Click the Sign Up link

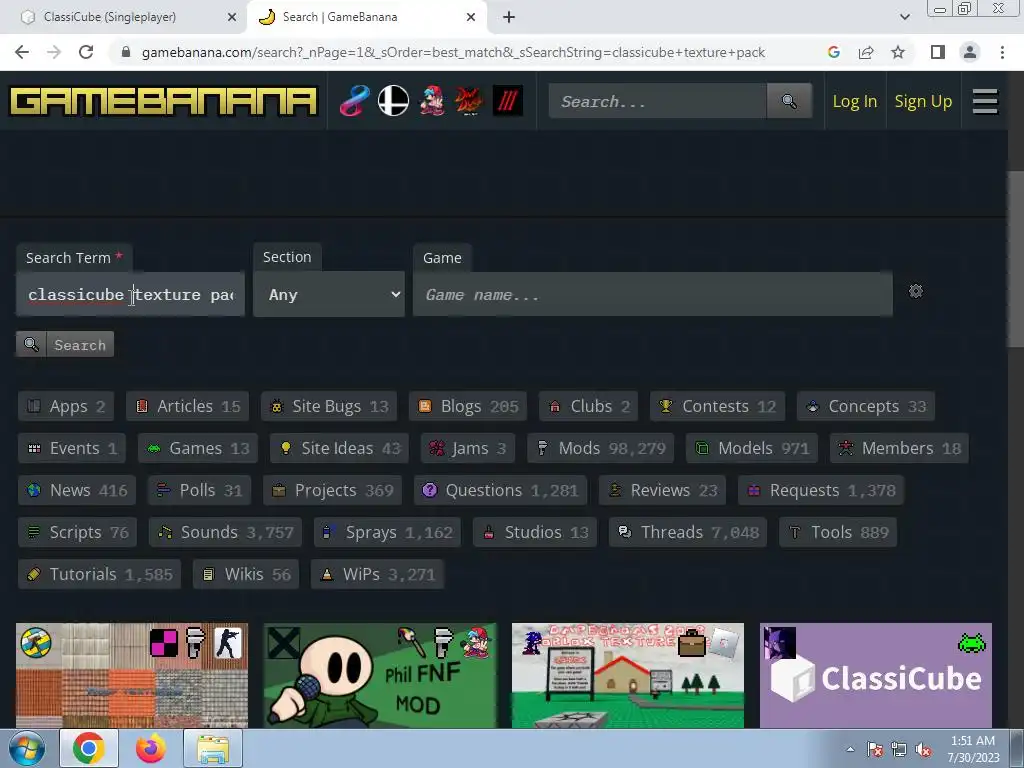923,101
